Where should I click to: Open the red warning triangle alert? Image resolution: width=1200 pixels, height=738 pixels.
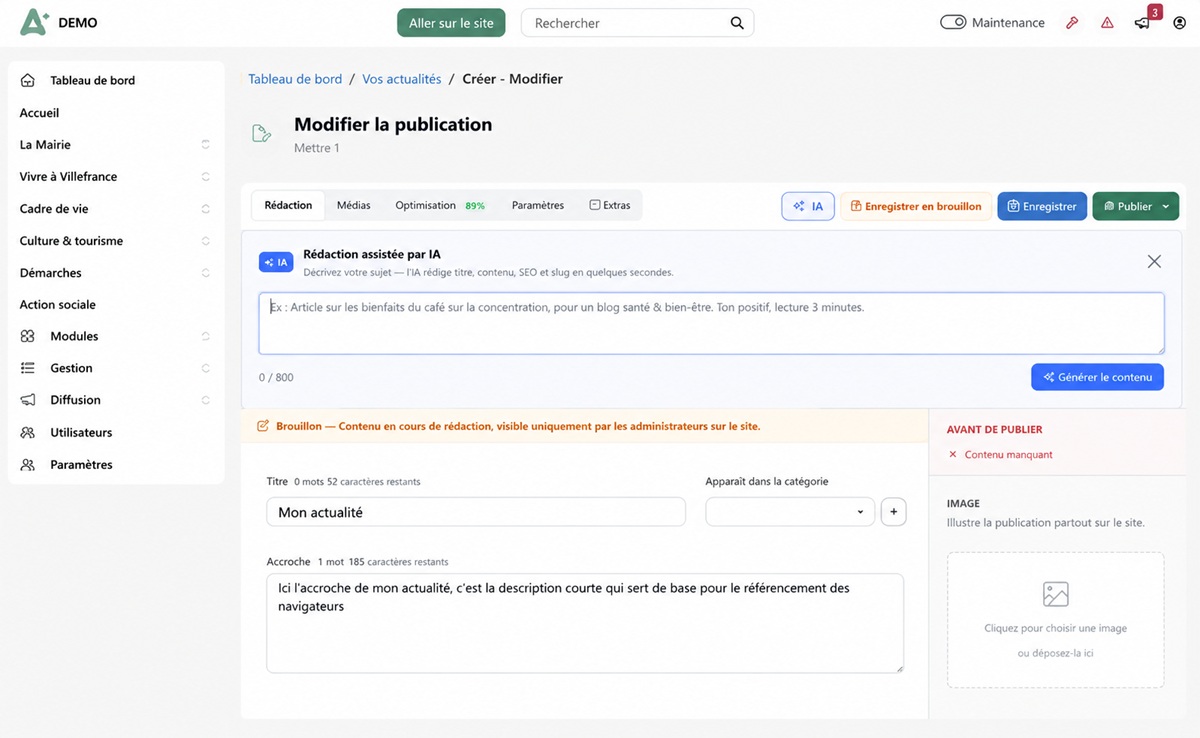[1107, 23]
